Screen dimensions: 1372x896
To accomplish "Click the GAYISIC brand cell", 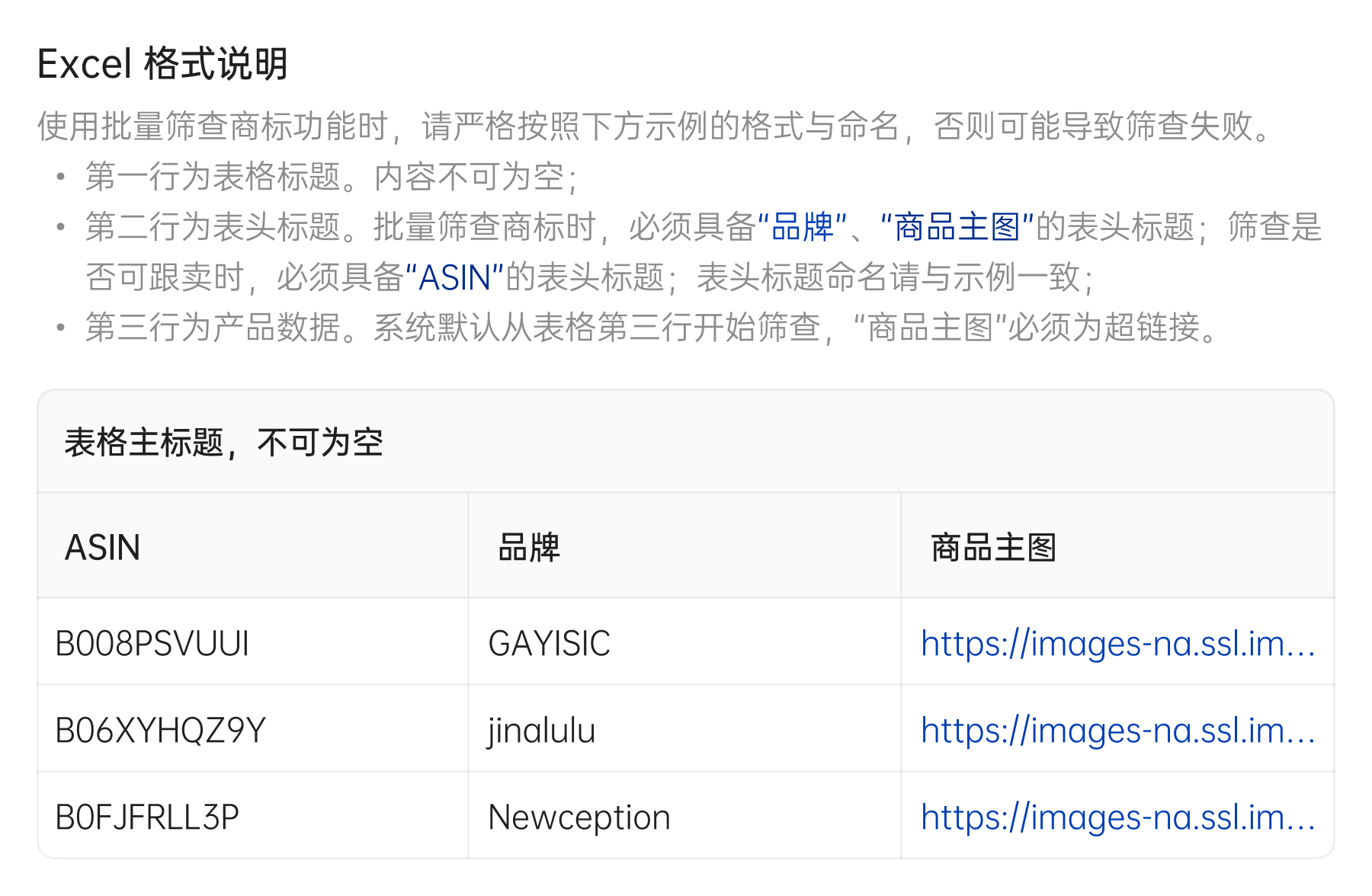I will coord(549,644).
